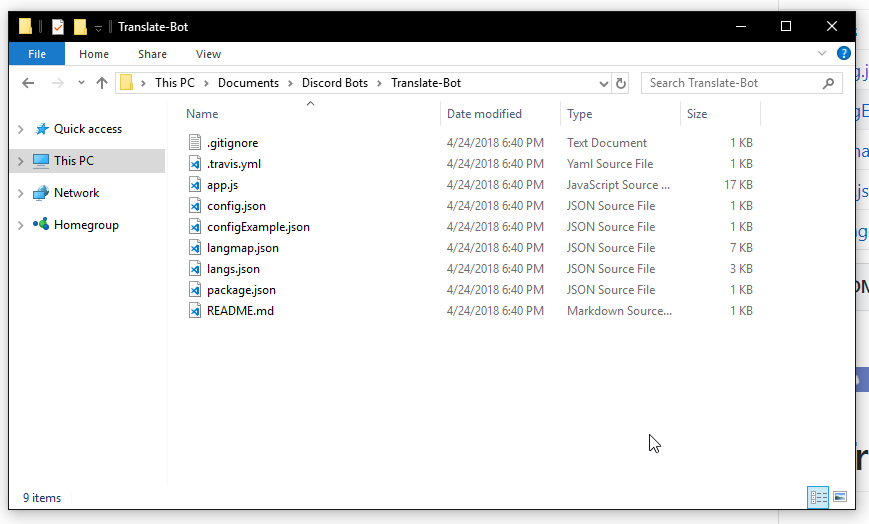The height and width of the screenshot is (524, 869).
Task: Select the app.js file icon
Action: click(x=195, y=185)
